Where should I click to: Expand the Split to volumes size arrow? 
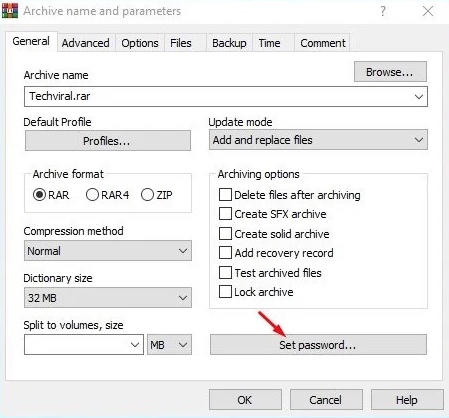[x=135, y=345]
